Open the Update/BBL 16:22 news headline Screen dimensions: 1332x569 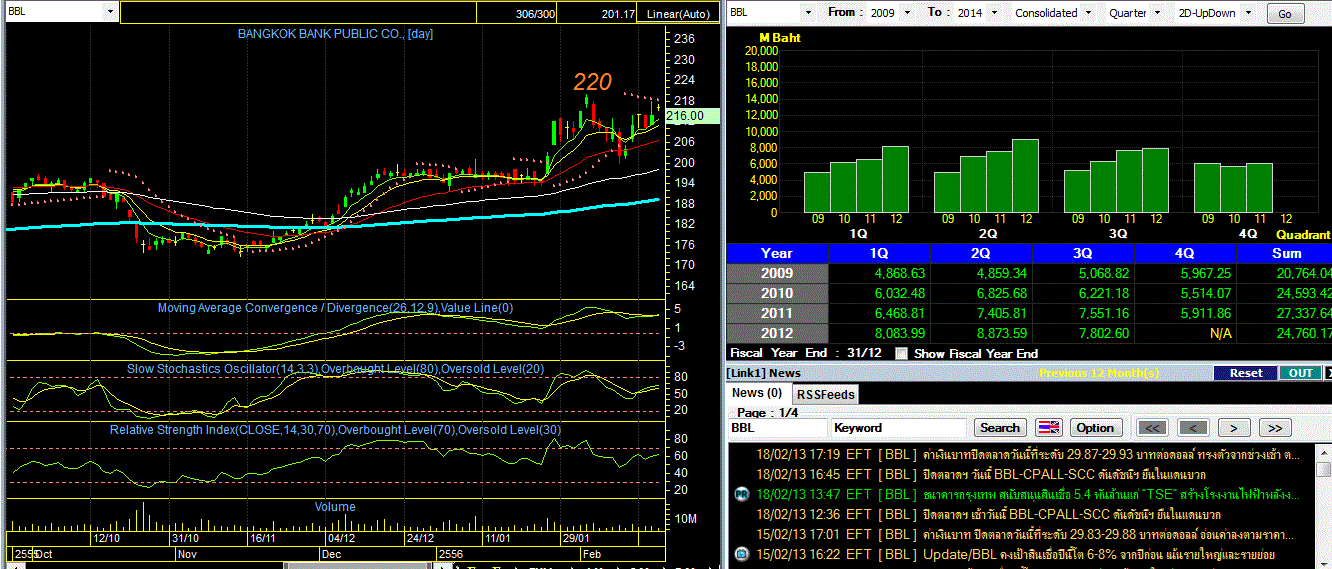tap(1098, 554)
